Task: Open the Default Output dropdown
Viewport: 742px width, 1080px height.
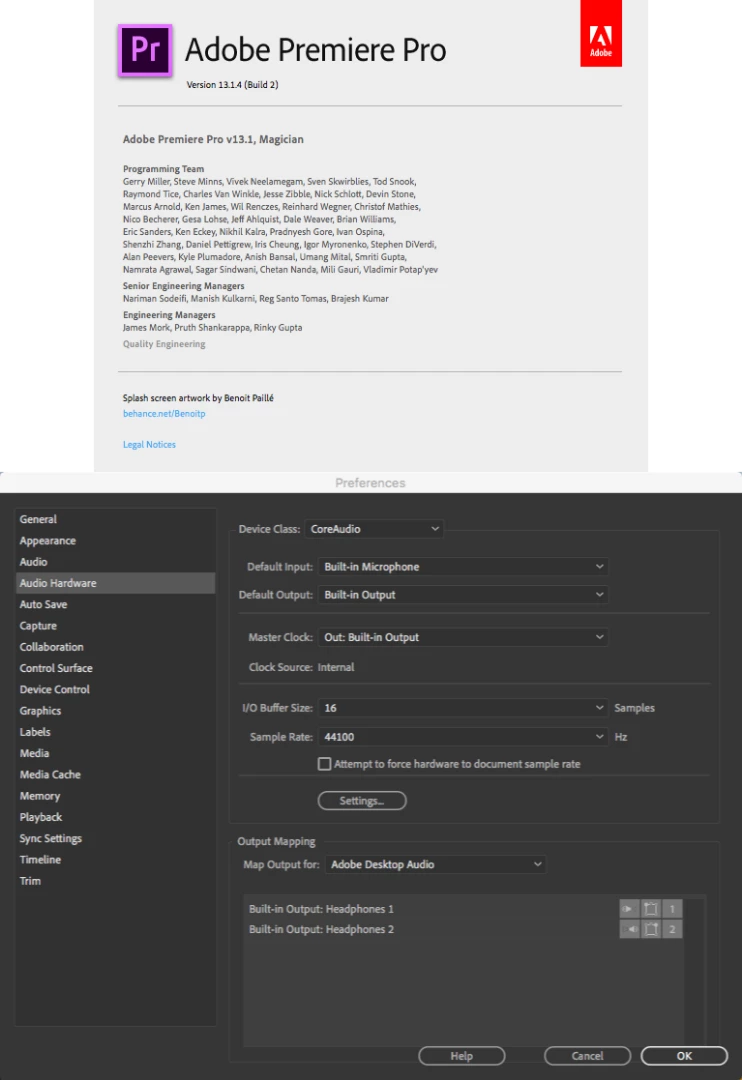Action: tap(463, 595)
